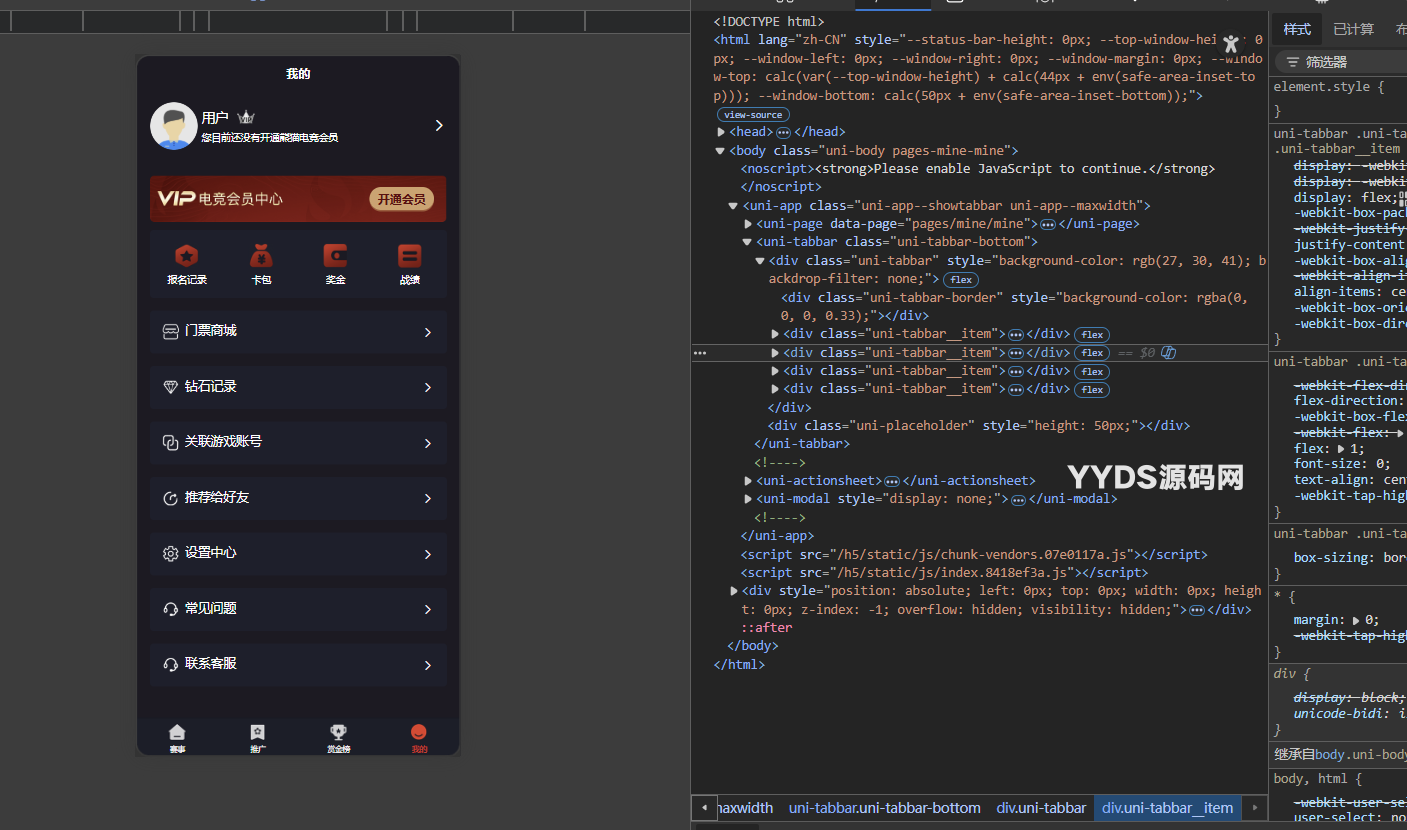Click the gear icon beside 设置中心

pos(170,553)
